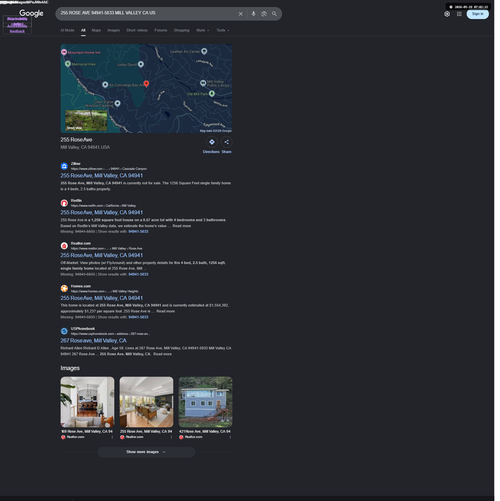Click Read more in the Redfin snippet
Image resolution: width=500 pixels, height=501 pixels.
[x=182, y=226]
